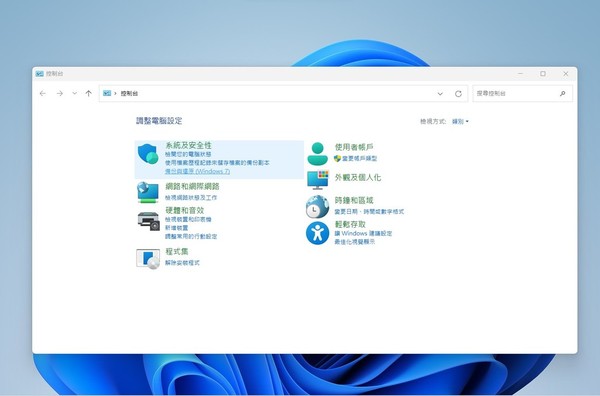Screen dimensions: 600x396
Task: Click 檢閱您的電腦狀態 link
Action: (x=188, y=154)
